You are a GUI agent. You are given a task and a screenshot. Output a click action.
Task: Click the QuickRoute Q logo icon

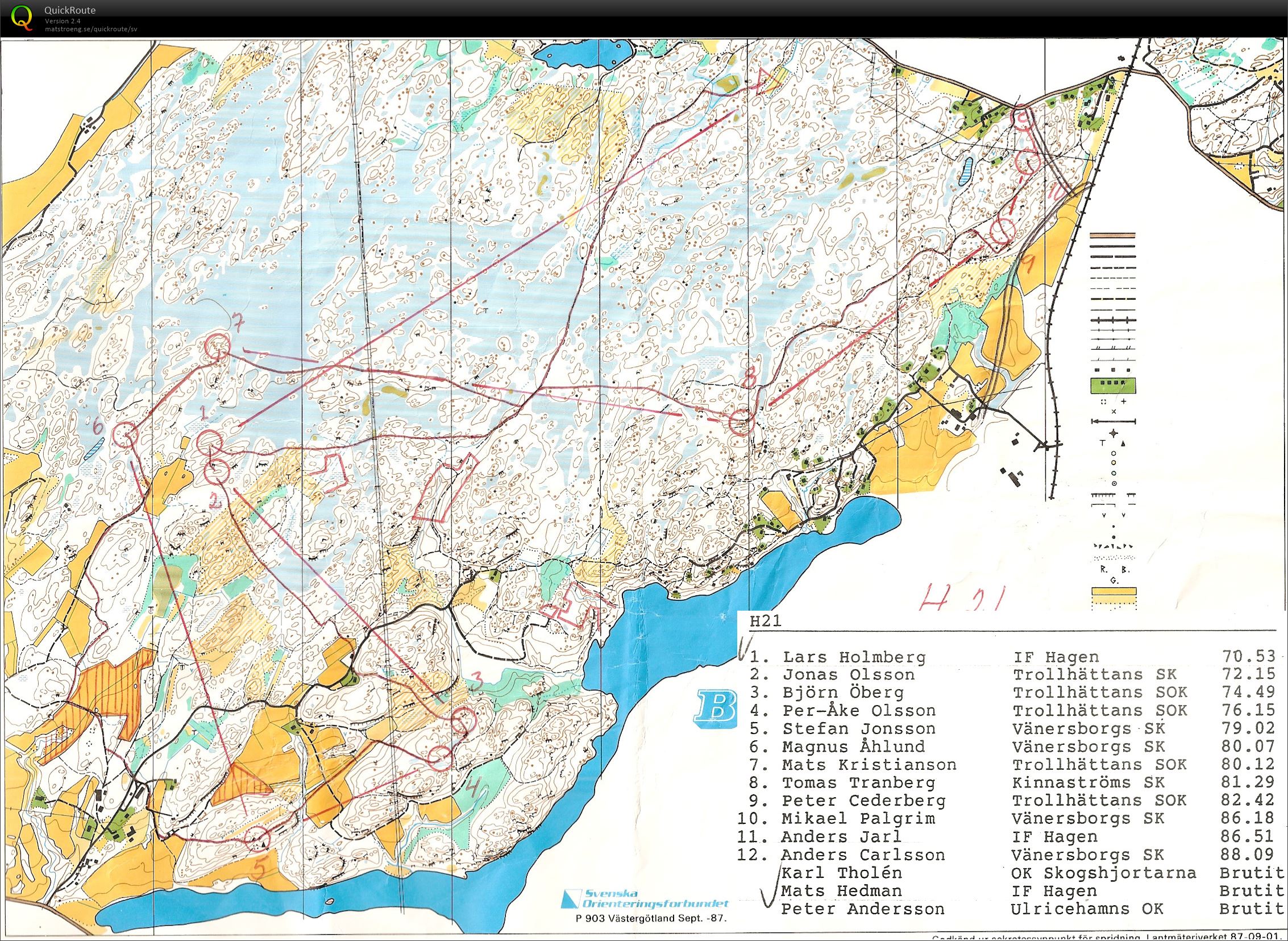[21, 17]
